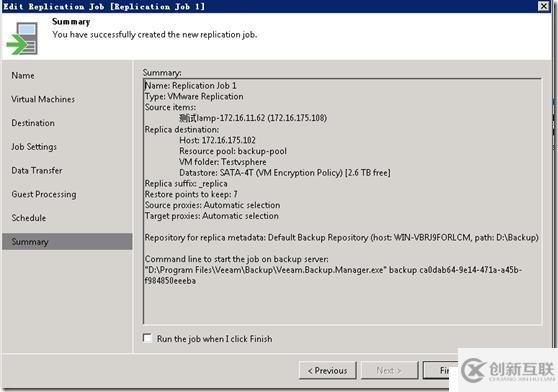This screenshot has height=392, width=558.
Task: Open the Schedule step
Action: [x=29, y=218]
